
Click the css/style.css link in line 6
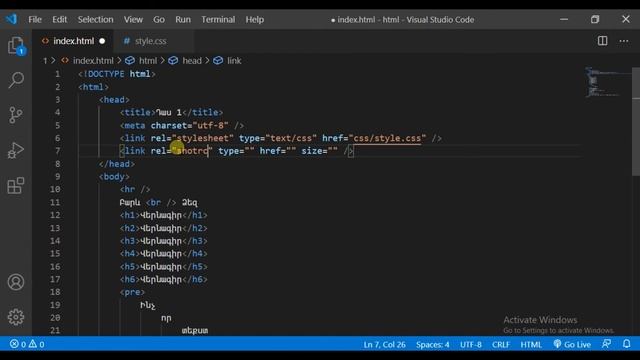pyautogui.click(x=387, y=138)
